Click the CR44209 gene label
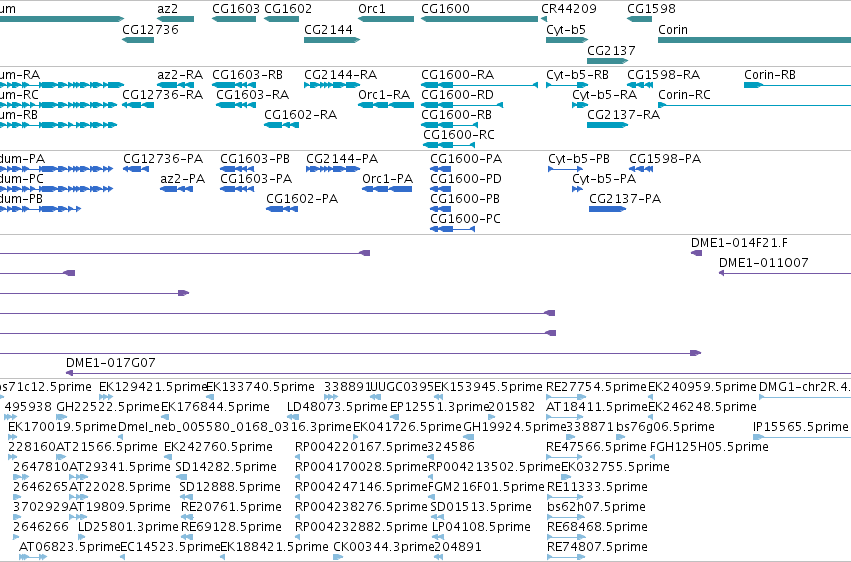 [x=568, y=9]
